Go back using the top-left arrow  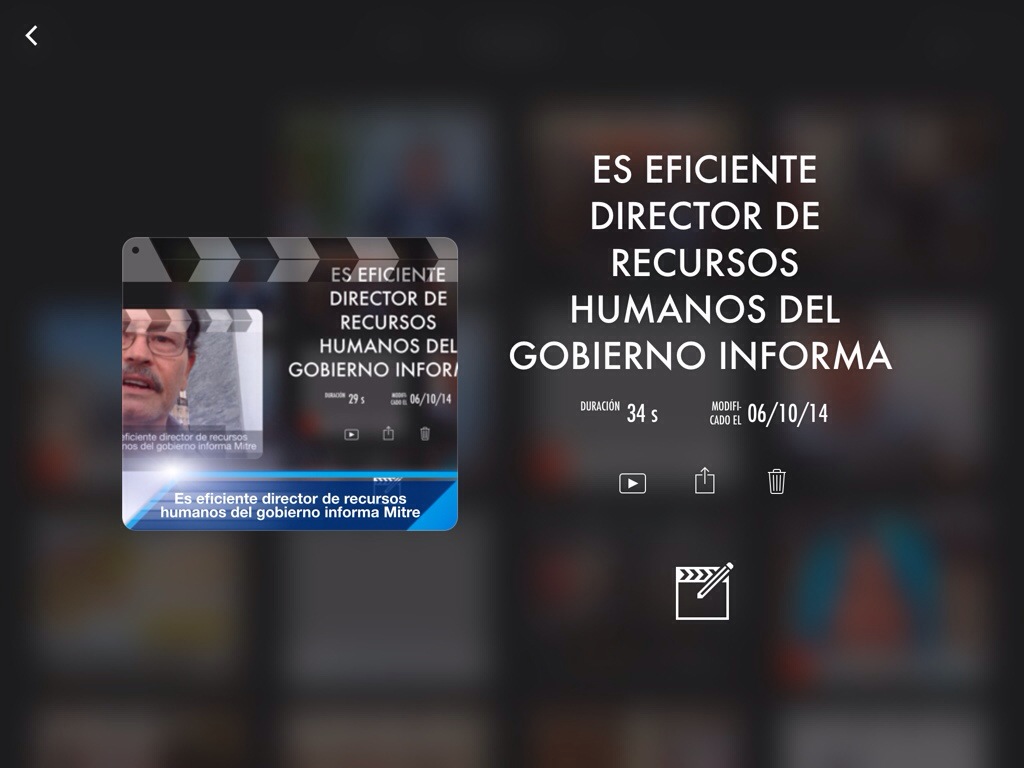[x=31, y=36]
